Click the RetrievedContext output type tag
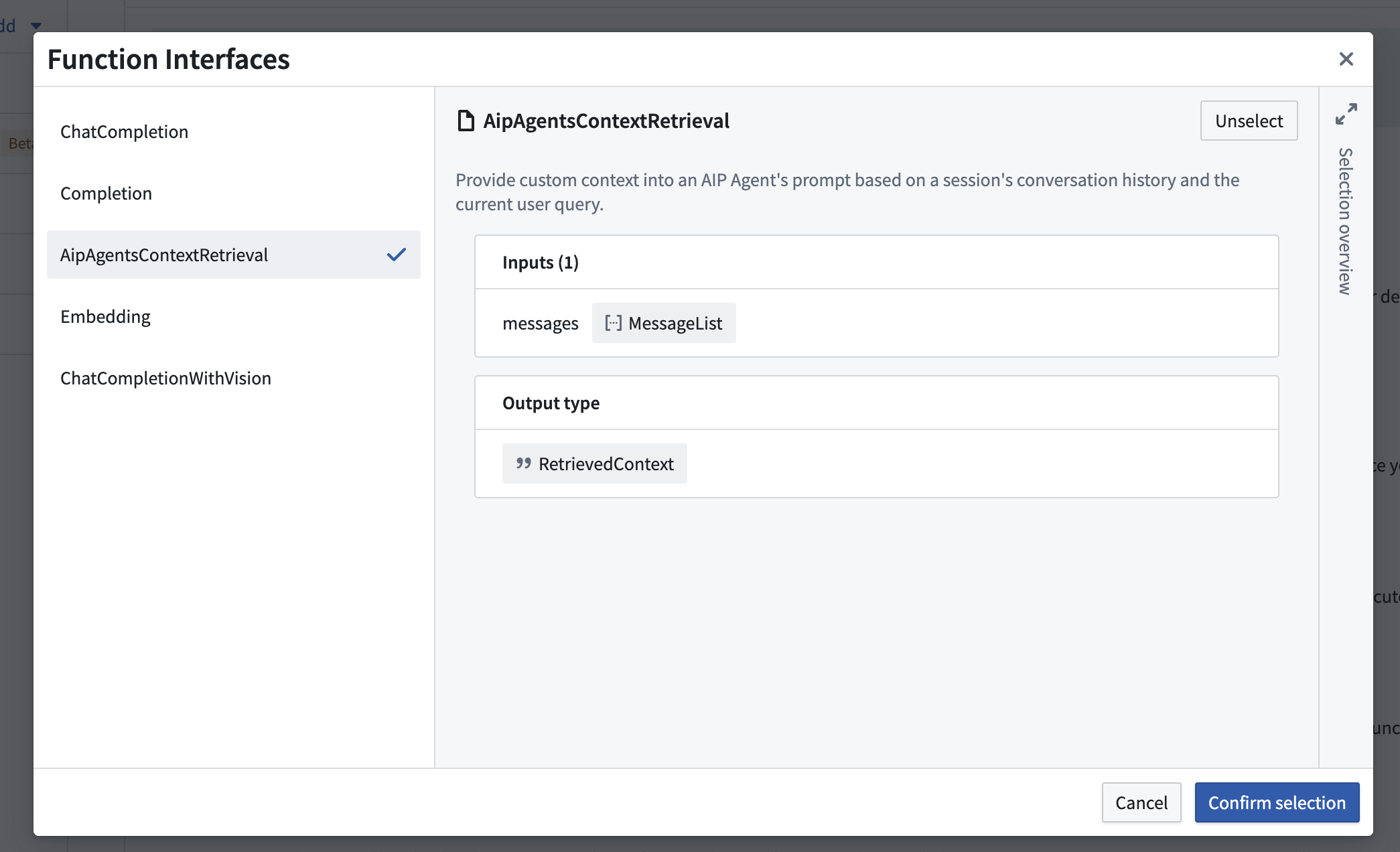1400x852 pixels. [594, 464]
